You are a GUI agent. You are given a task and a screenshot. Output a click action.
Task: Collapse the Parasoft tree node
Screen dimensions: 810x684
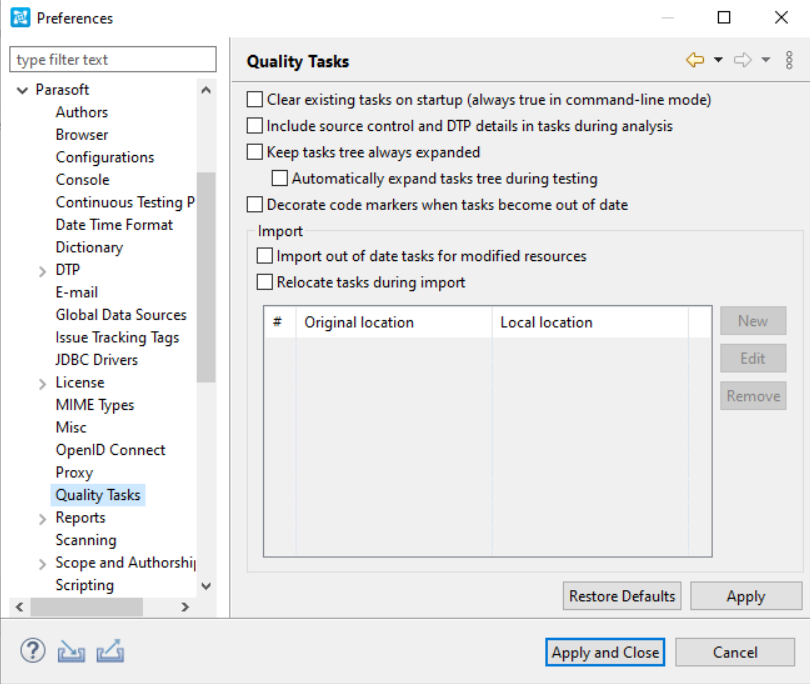[x=22, y=90]
